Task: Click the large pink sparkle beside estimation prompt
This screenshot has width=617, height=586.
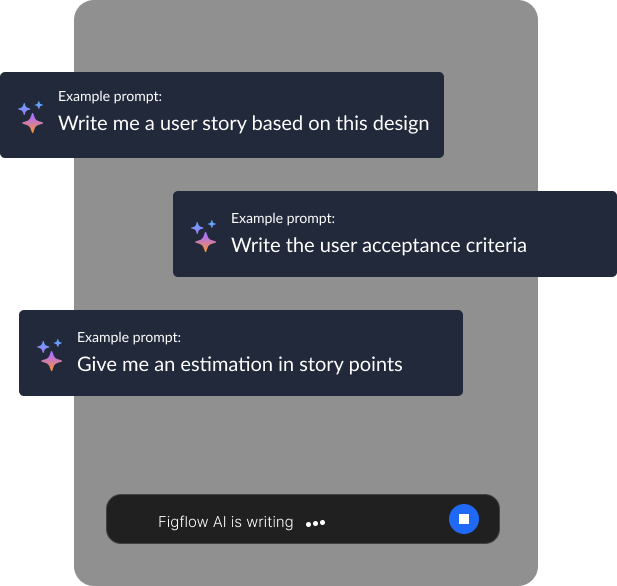Action: click(52, 361)
